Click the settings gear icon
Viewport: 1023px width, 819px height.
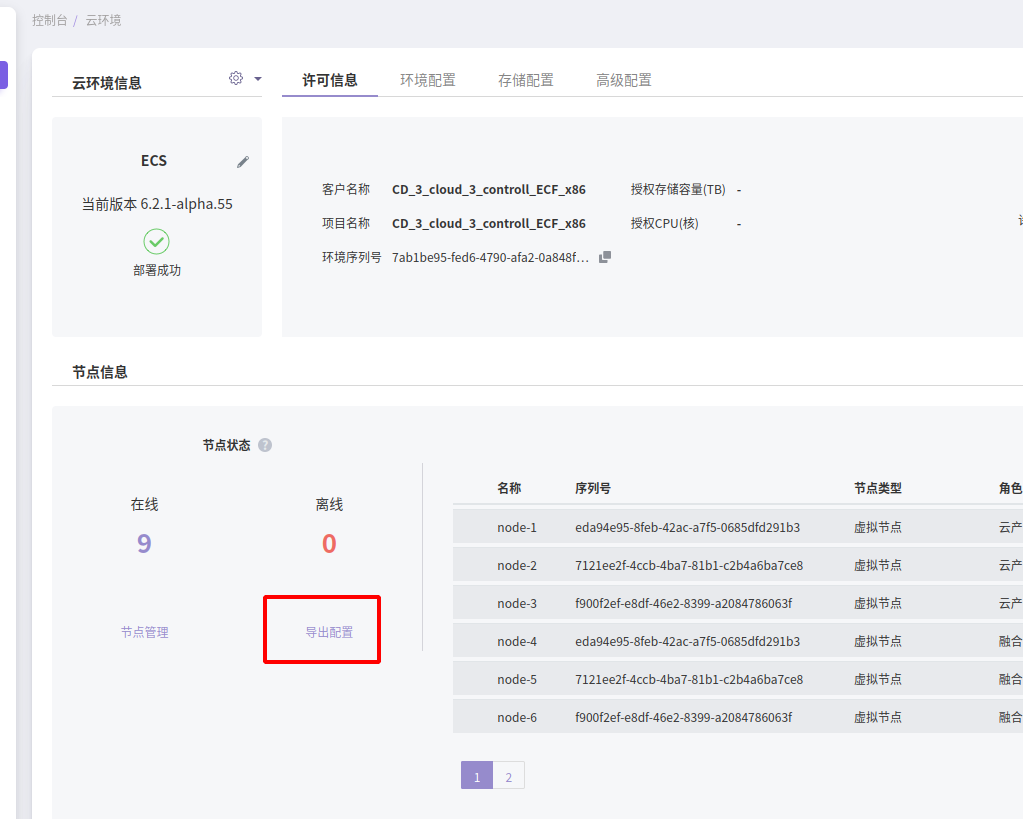pos(236,78)
